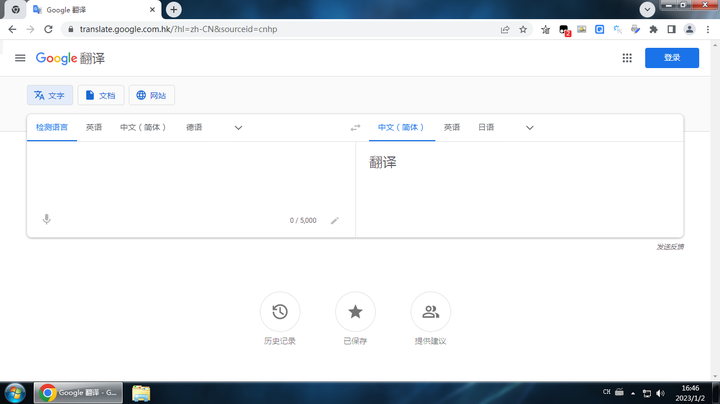The height and width of the screenshot is (404, 720).
Task: Close the Google 翻译 tab
Action: (x=152, y=10)
